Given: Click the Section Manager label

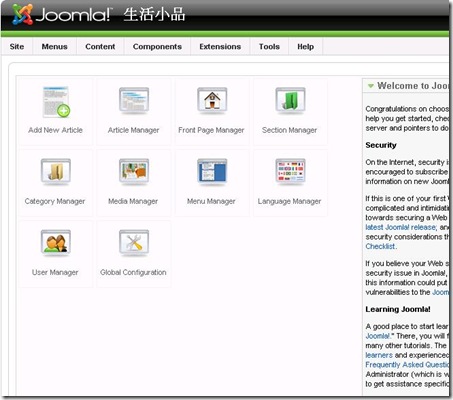Looking at the screenshot, I should pos(289,130).
